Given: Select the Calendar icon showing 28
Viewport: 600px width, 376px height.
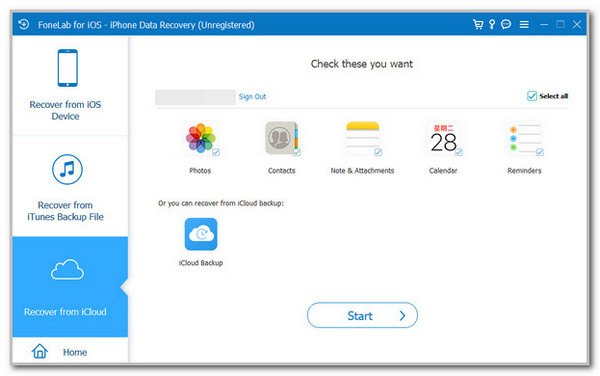Looking at the screenshot, I should click(443, 138).
